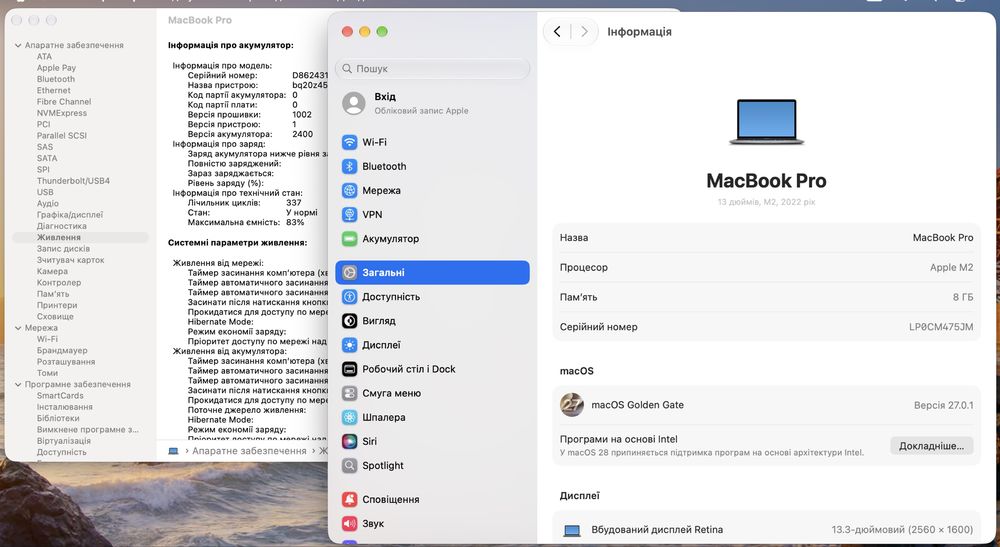Viewport: 1000px width, 547px height.
Task: Click the Apple account avatar icon
Action: click(353, 103)
